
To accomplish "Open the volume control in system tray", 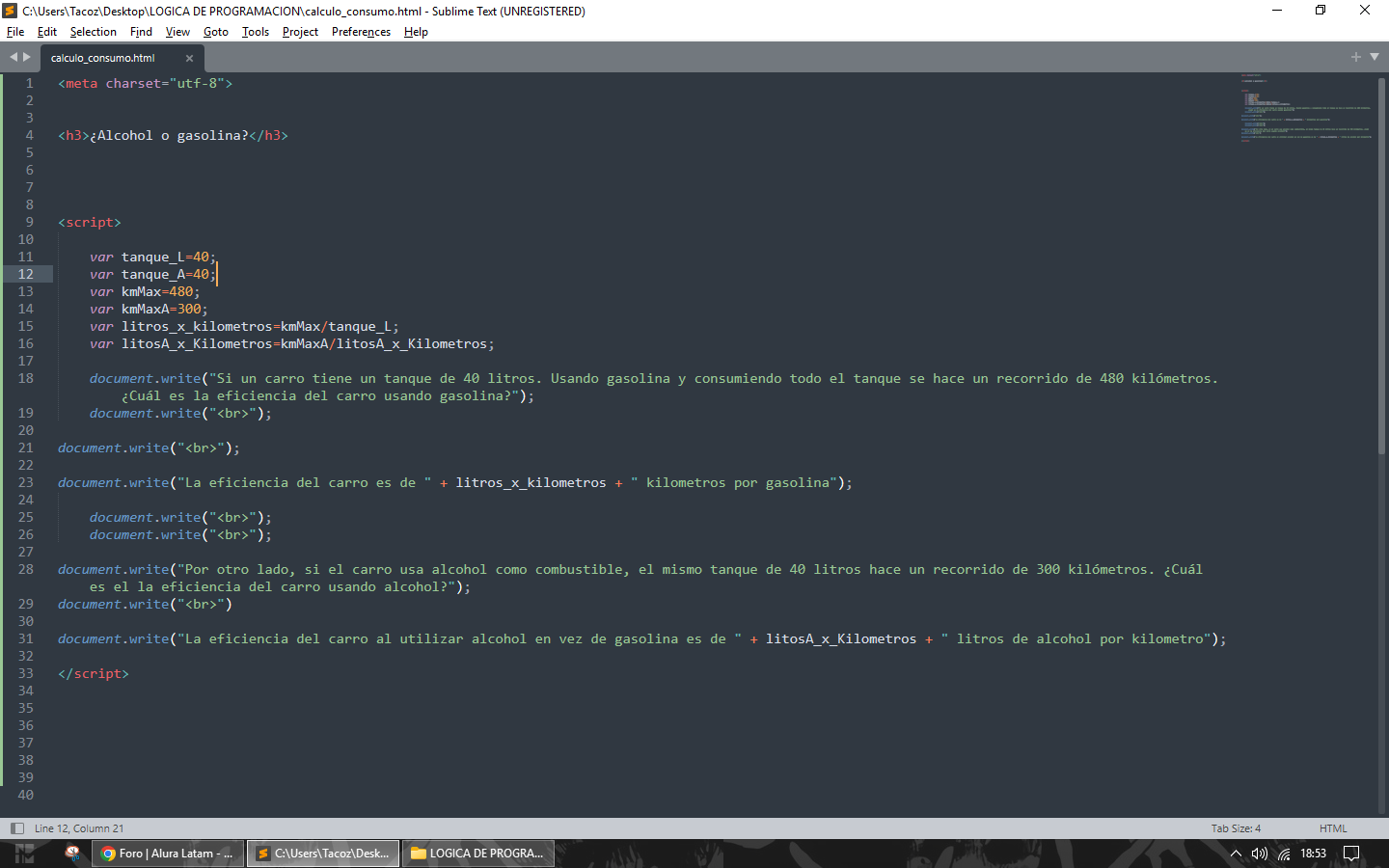I will pos(1260,854).
